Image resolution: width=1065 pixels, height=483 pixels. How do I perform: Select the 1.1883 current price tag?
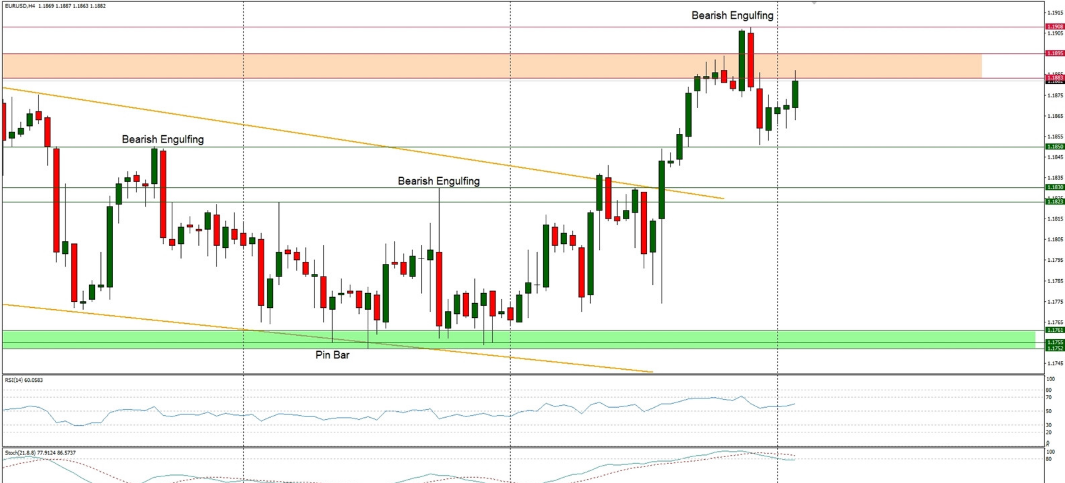pos(1053,78)
